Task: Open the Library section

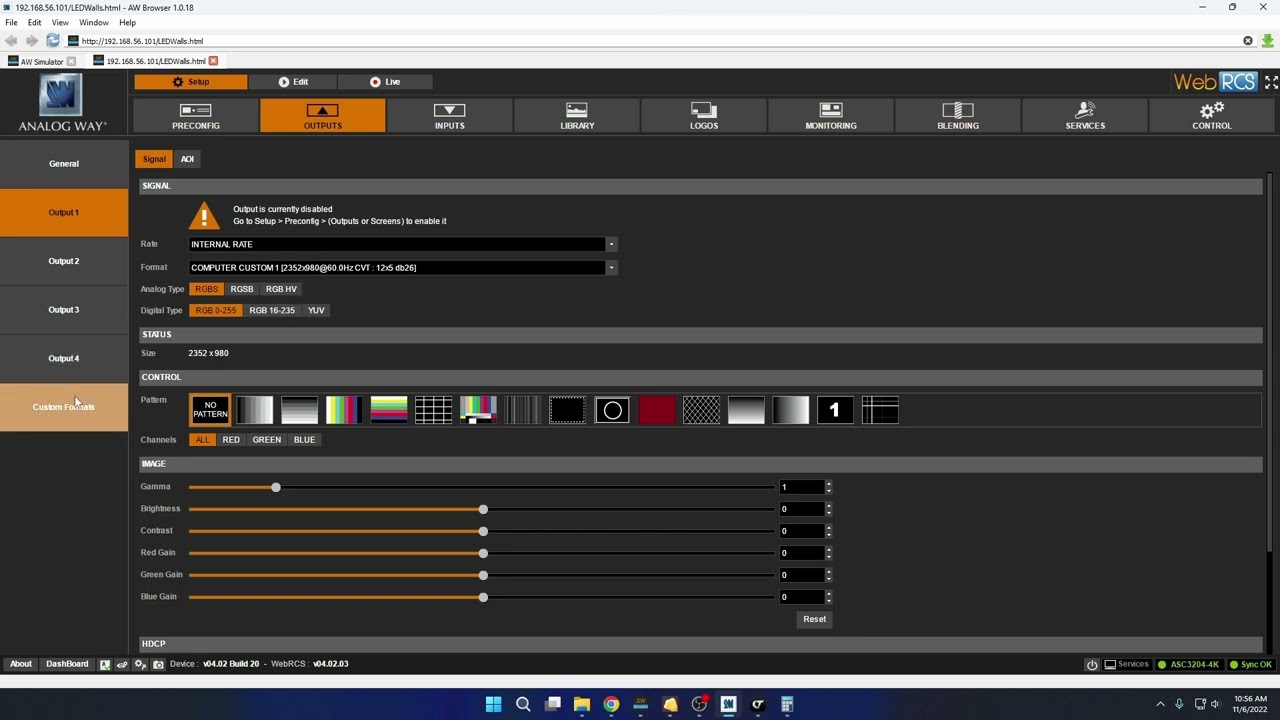Action: [577, 115]
